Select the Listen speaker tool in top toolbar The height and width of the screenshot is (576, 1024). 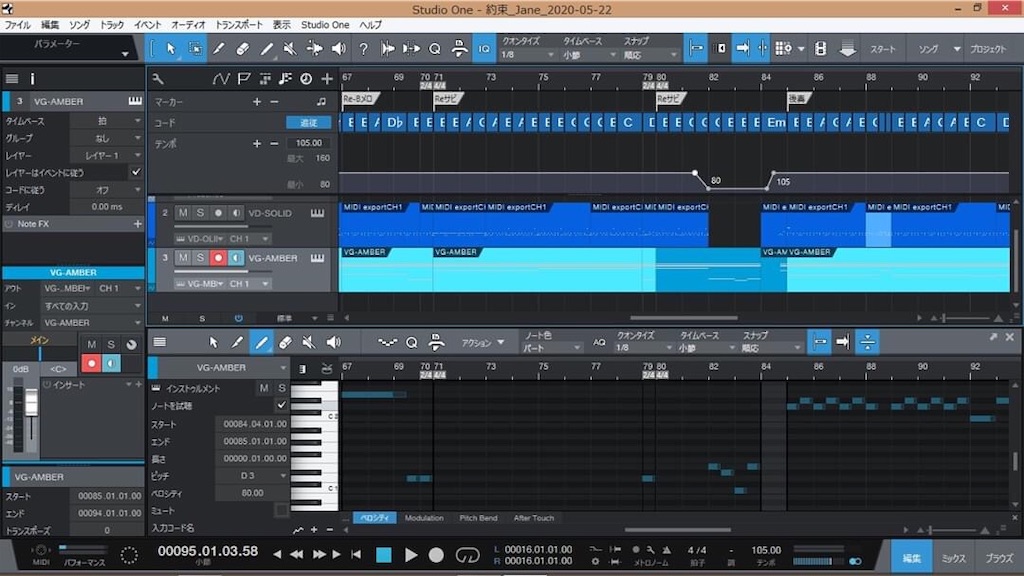point(338,49)
